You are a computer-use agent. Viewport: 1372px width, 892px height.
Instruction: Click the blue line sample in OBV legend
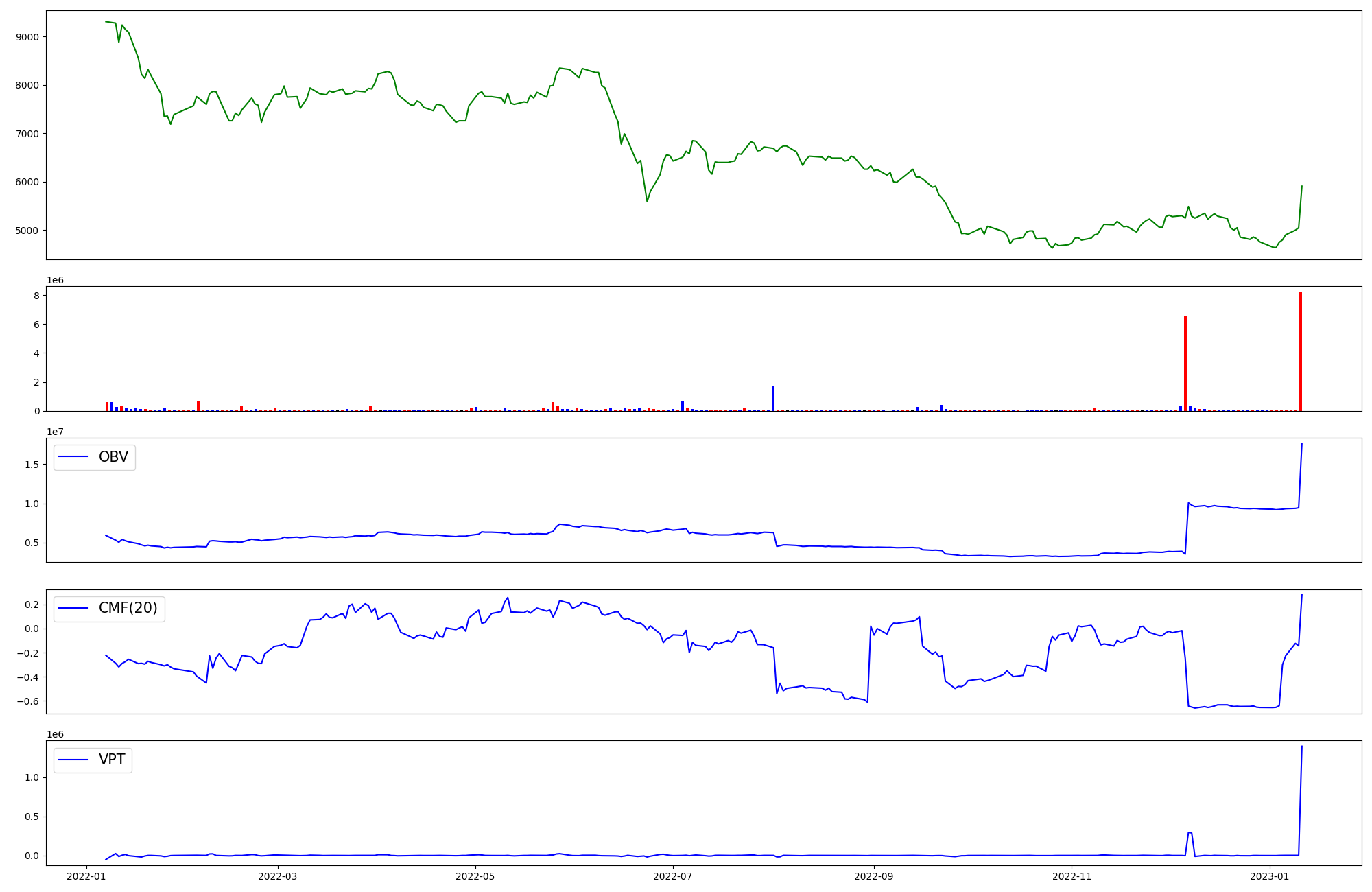coord(74,457)
